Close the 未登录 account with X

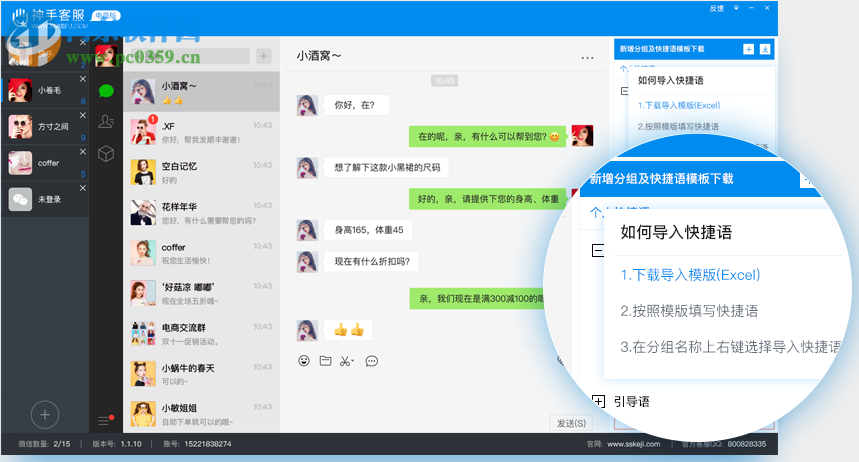(83, 188)
